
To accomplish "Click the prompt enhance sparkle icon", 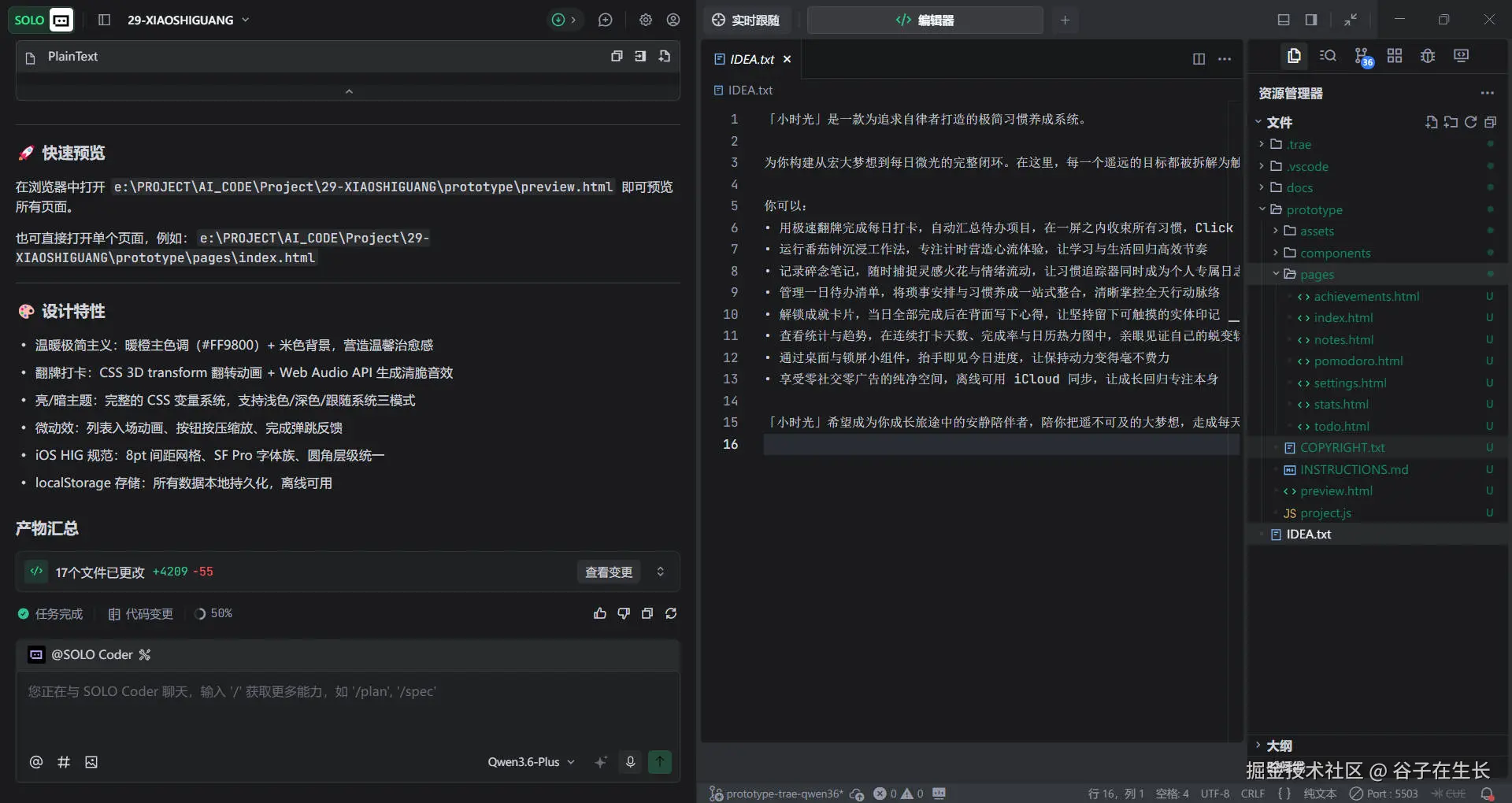I will (601, 762).
